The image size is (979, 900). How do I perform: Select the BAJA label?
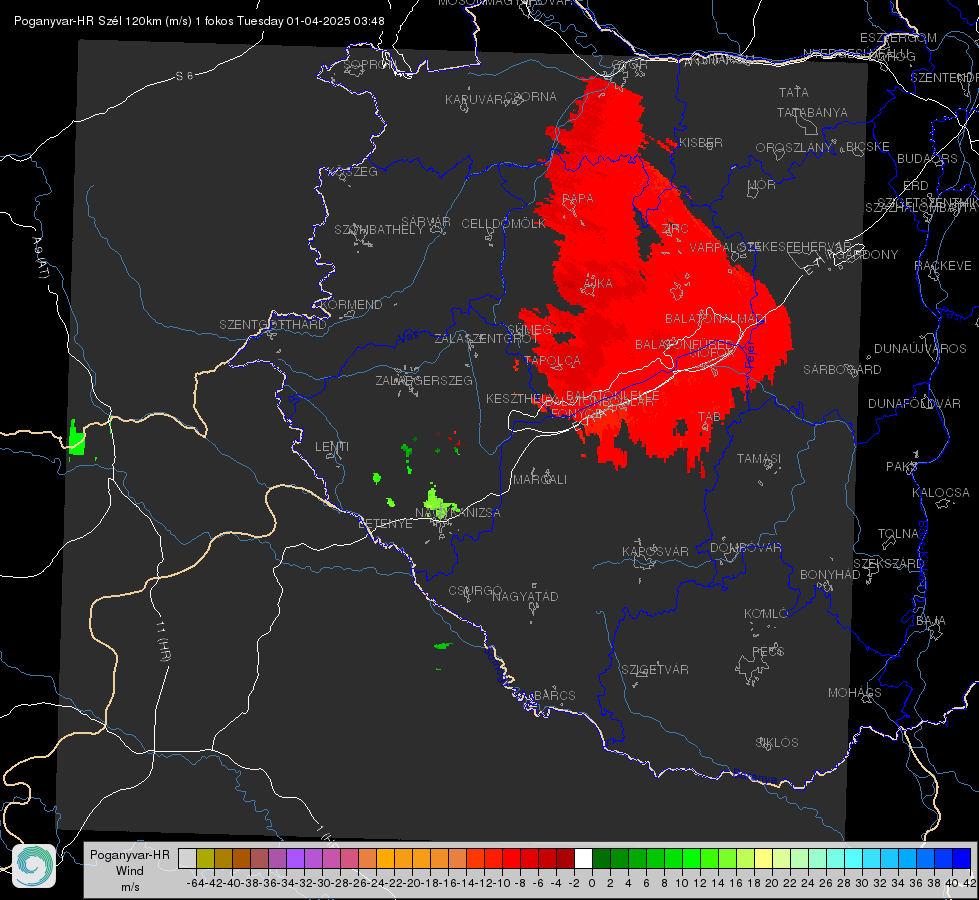tap(931, 620)
